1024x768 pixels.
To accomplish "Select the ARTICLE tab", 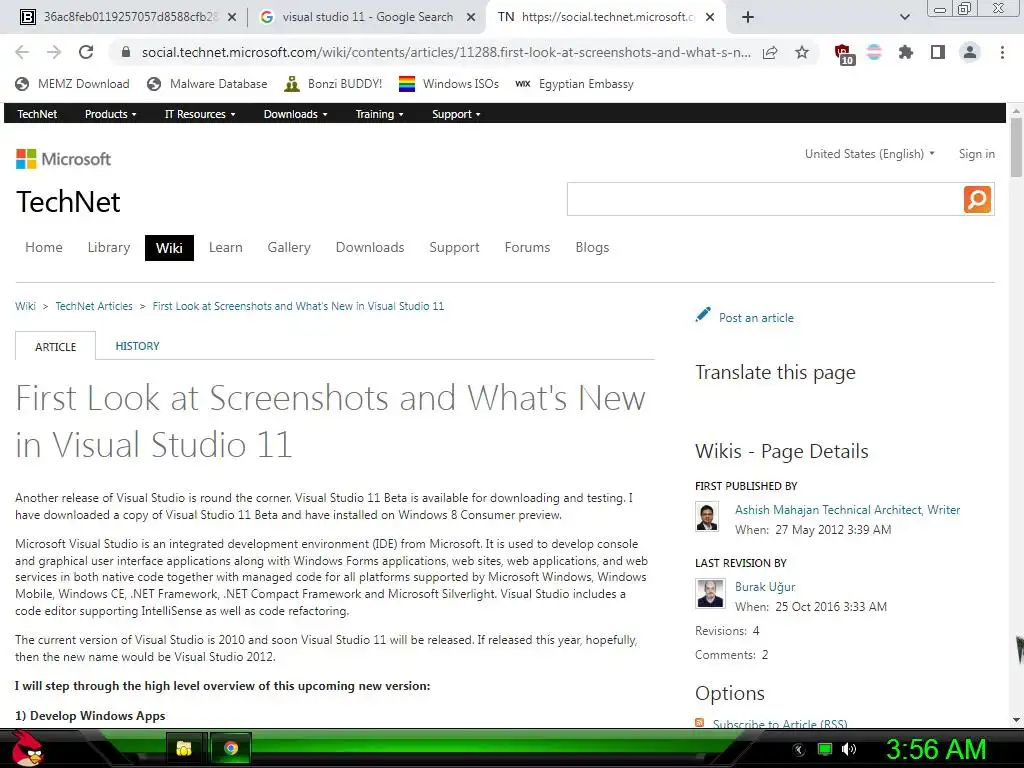I will tap(56, 346).
